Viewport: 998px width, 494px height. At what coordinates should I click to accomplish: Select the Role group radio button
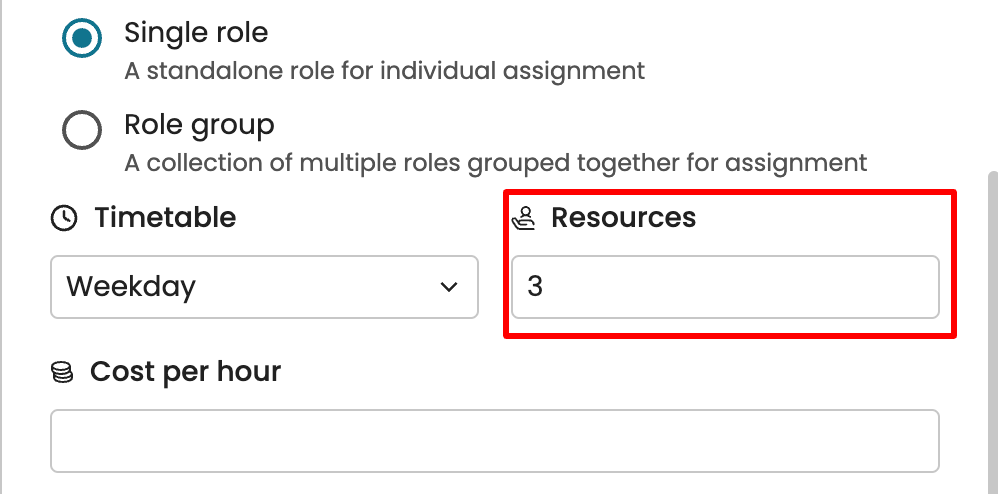point(82,130)
